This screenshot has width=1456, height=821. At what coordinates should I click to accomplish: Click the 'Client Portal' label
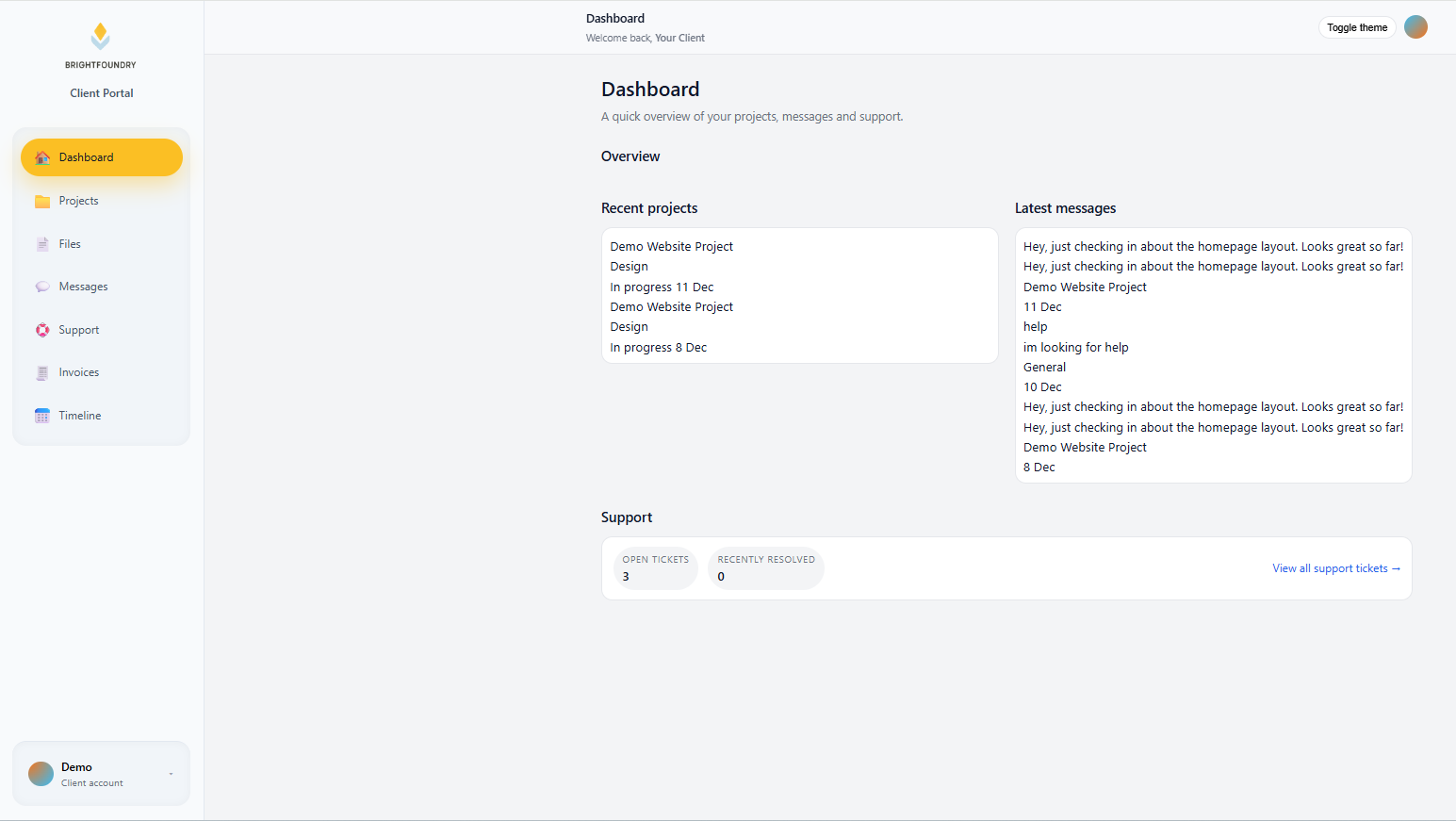click(102, 93)
